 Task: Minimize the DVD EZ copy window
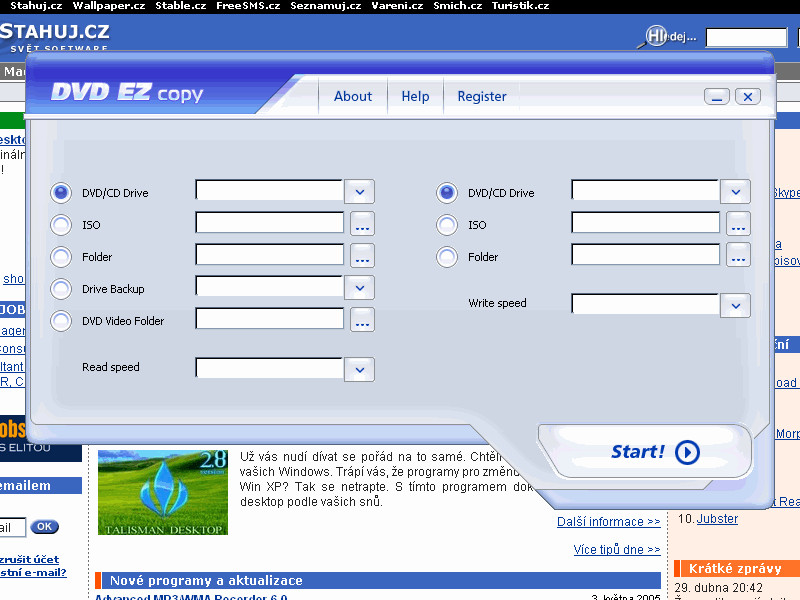[717, 96]
